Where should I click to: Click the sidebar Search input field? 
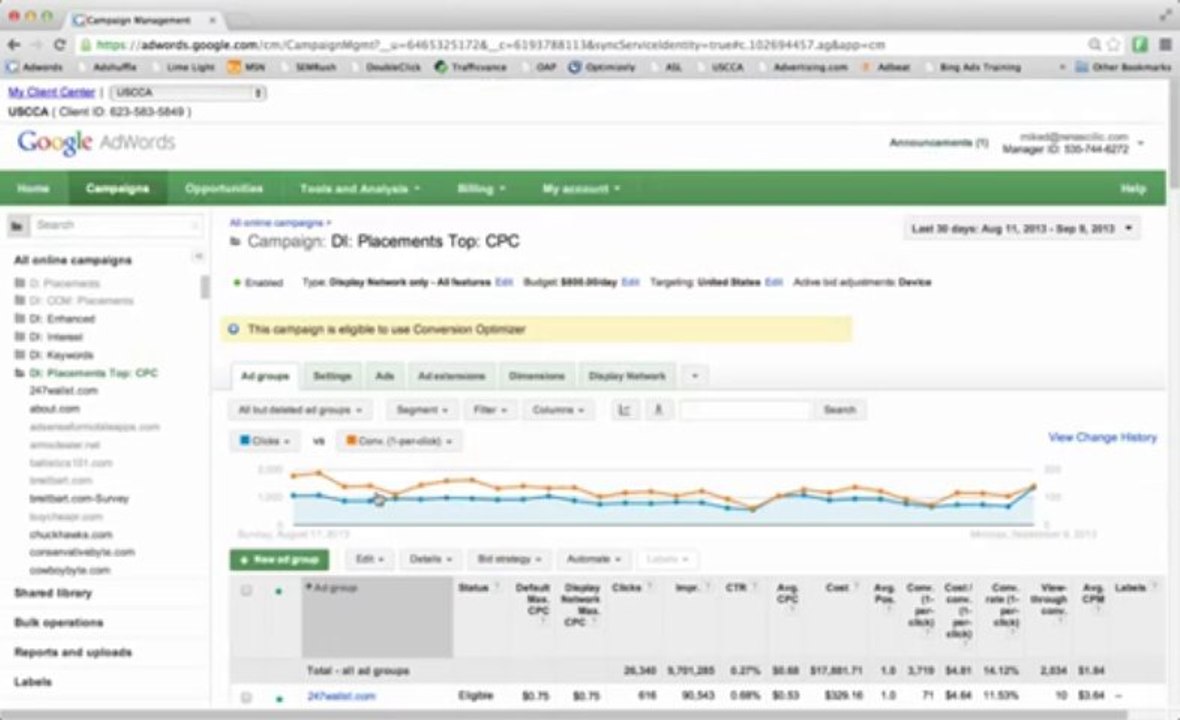117,225
